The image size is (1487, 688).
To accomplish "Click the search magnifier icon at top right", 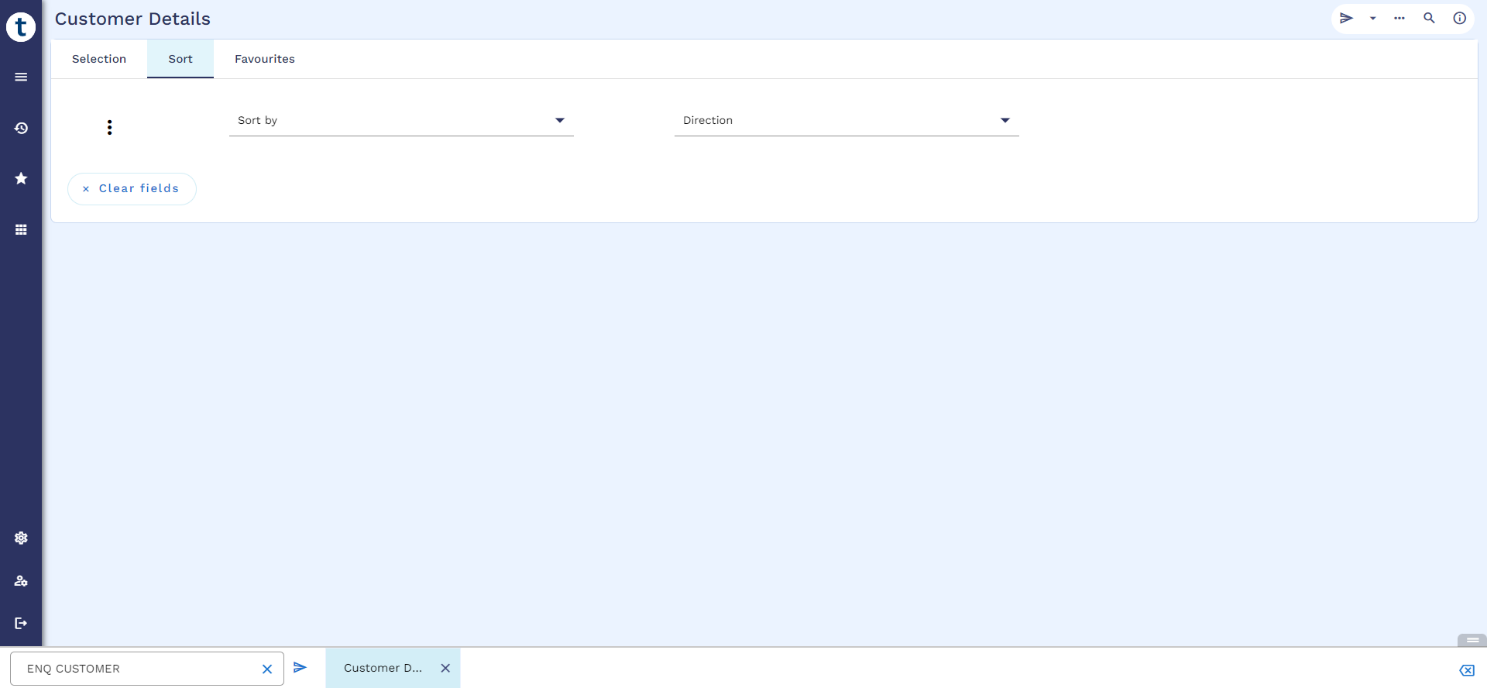I will coord(1429,18).
